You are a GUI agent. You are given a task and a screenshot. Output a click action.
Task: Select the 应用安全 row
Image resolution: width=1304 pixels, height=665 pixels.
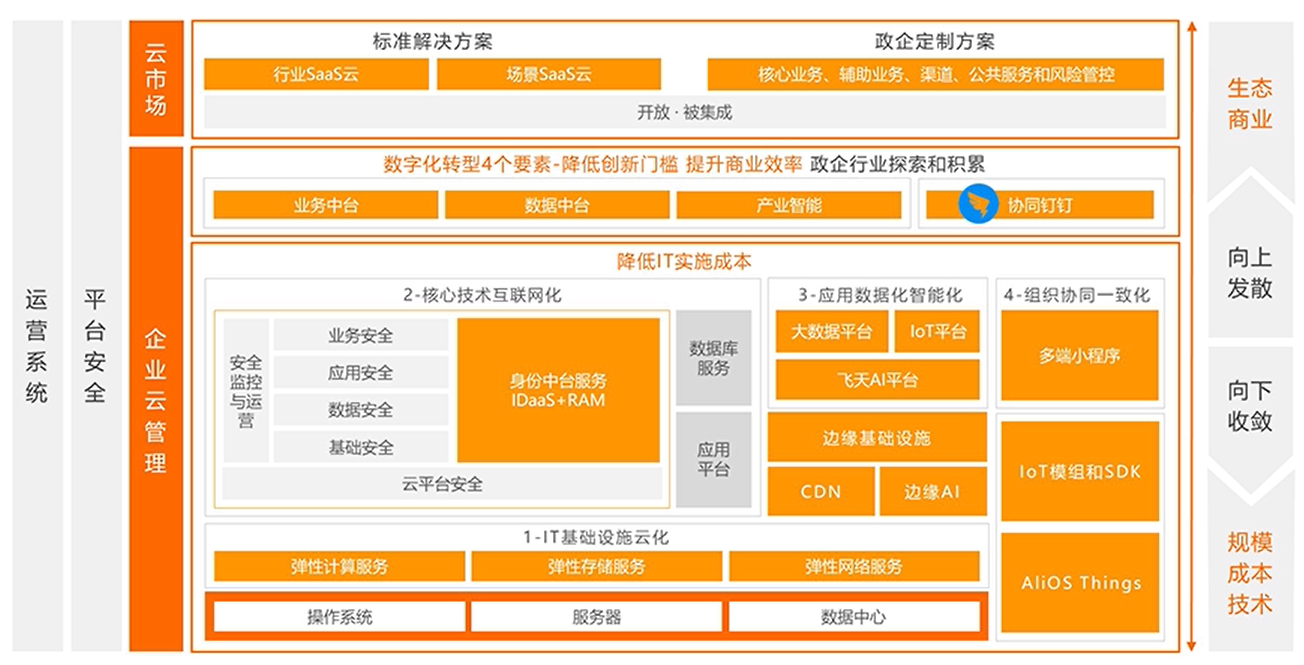point(361,373)
